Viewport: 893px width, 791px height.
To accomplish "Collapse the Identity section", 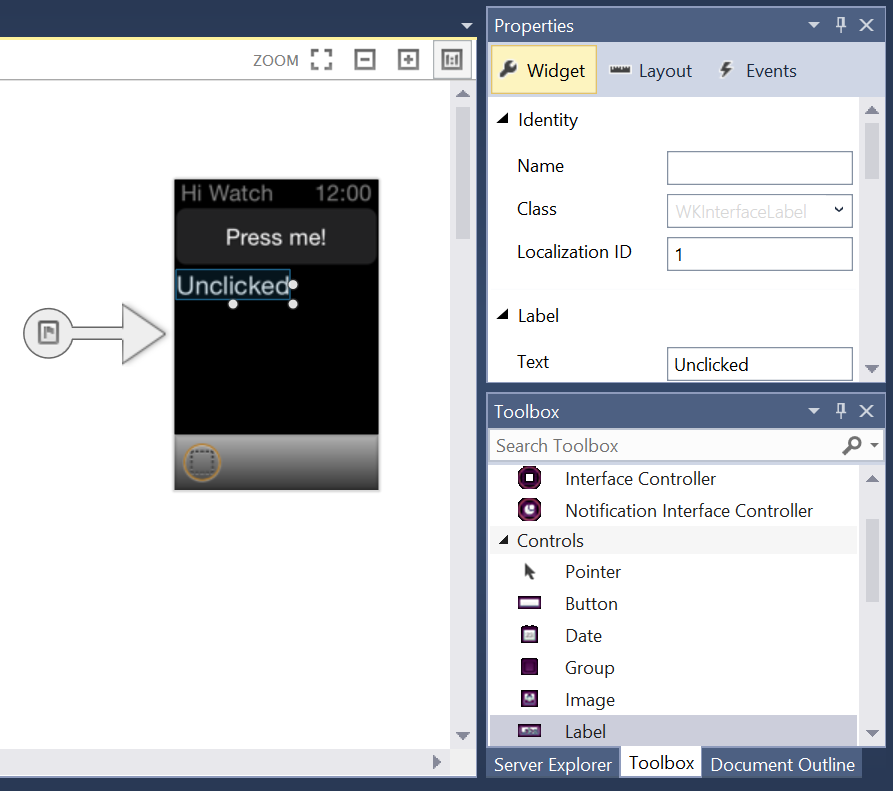I will click(x=503, y=118).
